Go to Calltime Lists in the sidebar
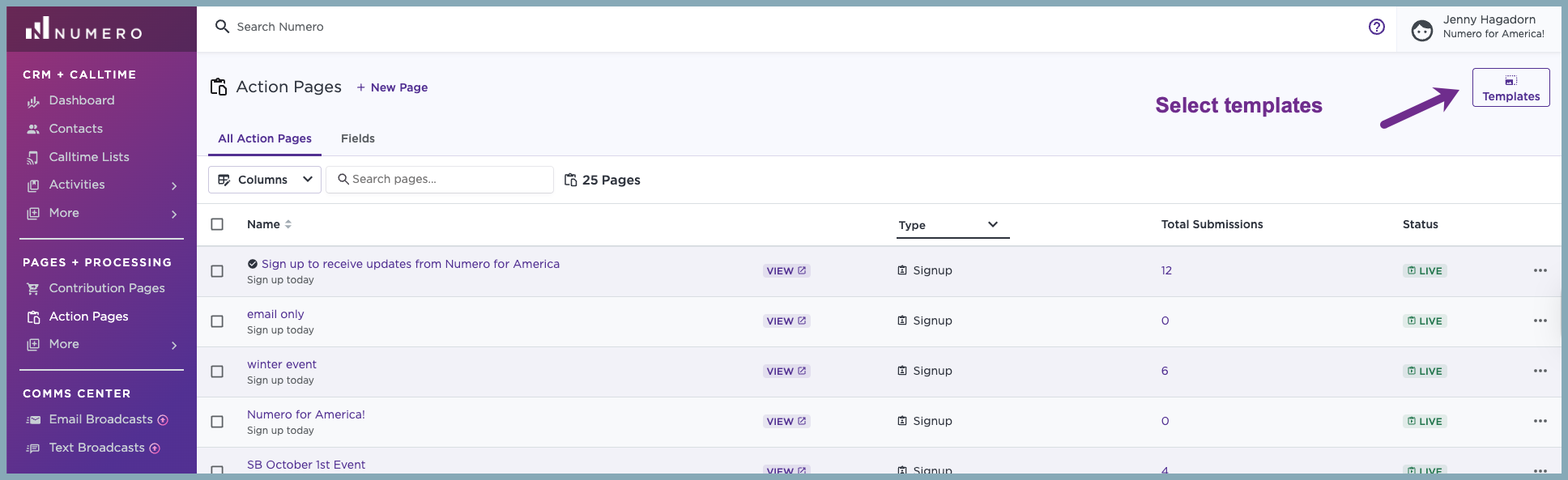The image size is (1568, 480). [89, 157]
